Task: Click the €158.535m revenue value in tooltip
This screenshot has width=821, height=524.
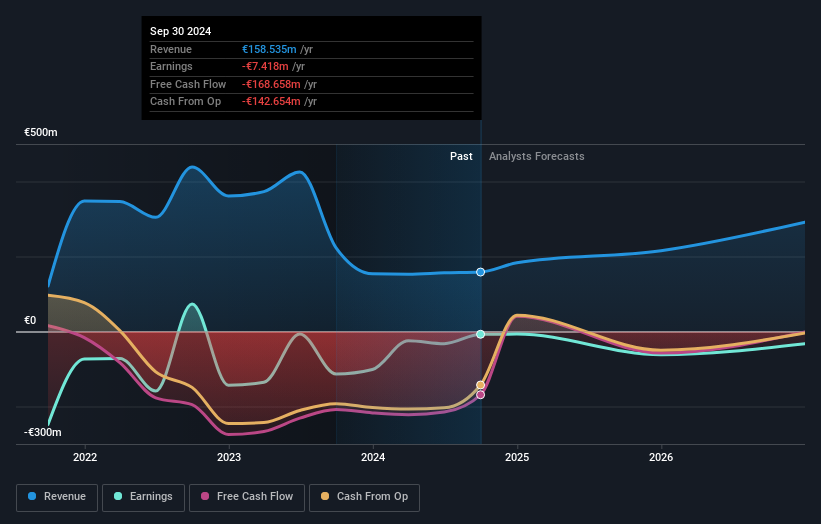Action: point(269,49)
